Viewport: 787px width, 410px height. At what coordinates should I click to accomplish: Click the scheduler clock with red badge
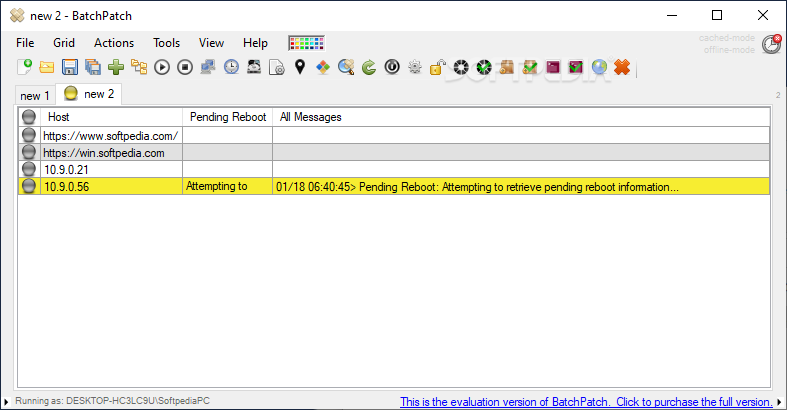point(771,44)
